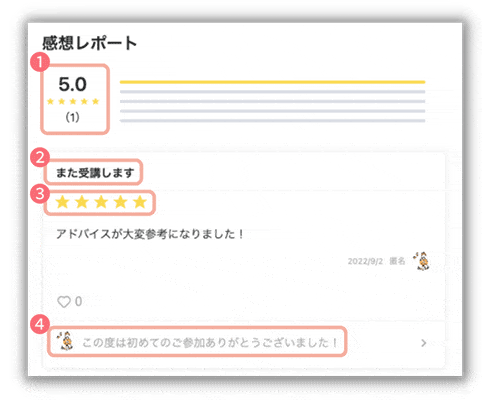The width and height of the screenshot is (490, 400).
Task: Expand the host reply with chevron arrow
Action: pos(424,343)
